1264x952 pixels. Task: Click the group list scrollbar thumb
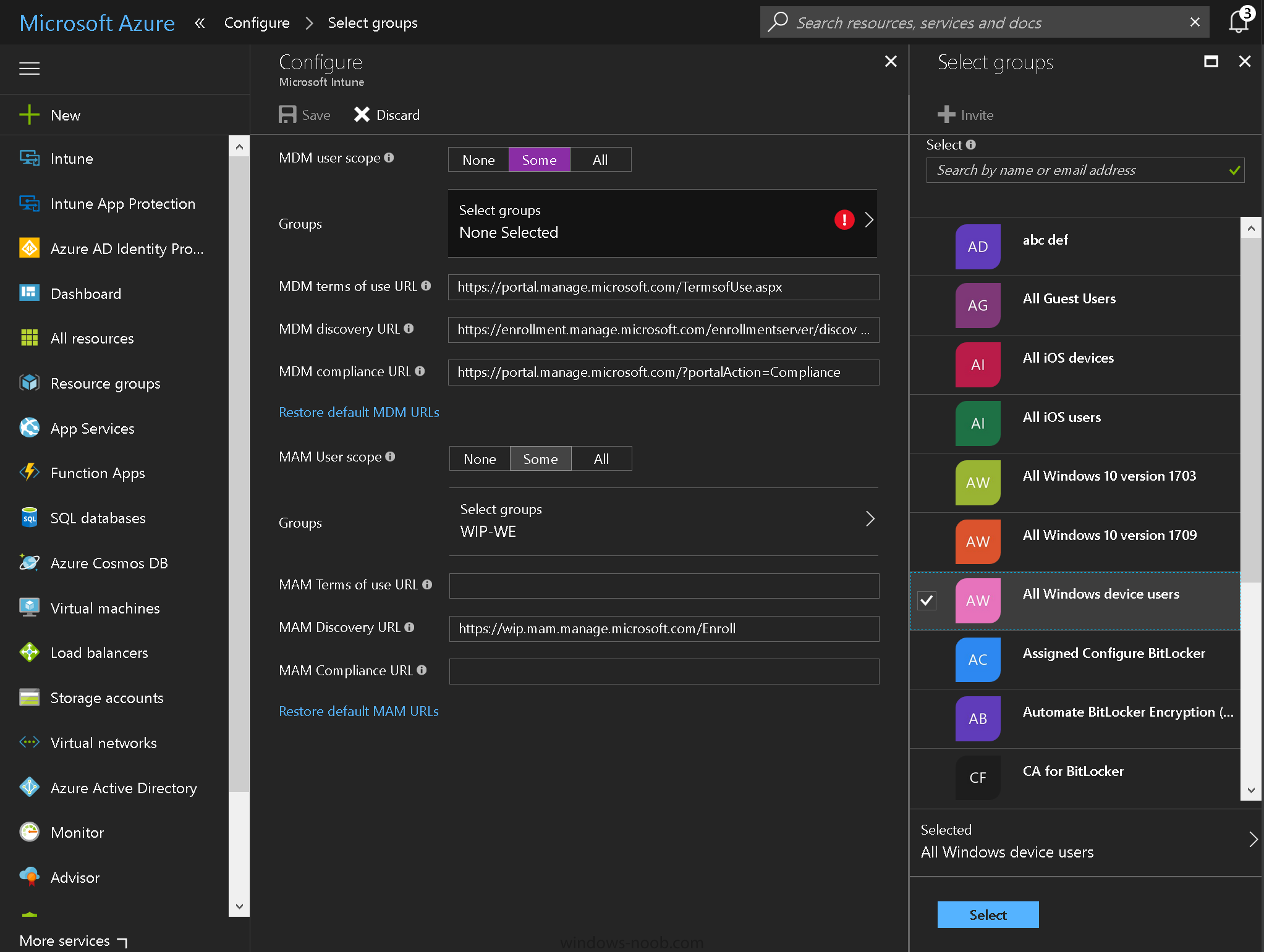tap(1250, 410)
